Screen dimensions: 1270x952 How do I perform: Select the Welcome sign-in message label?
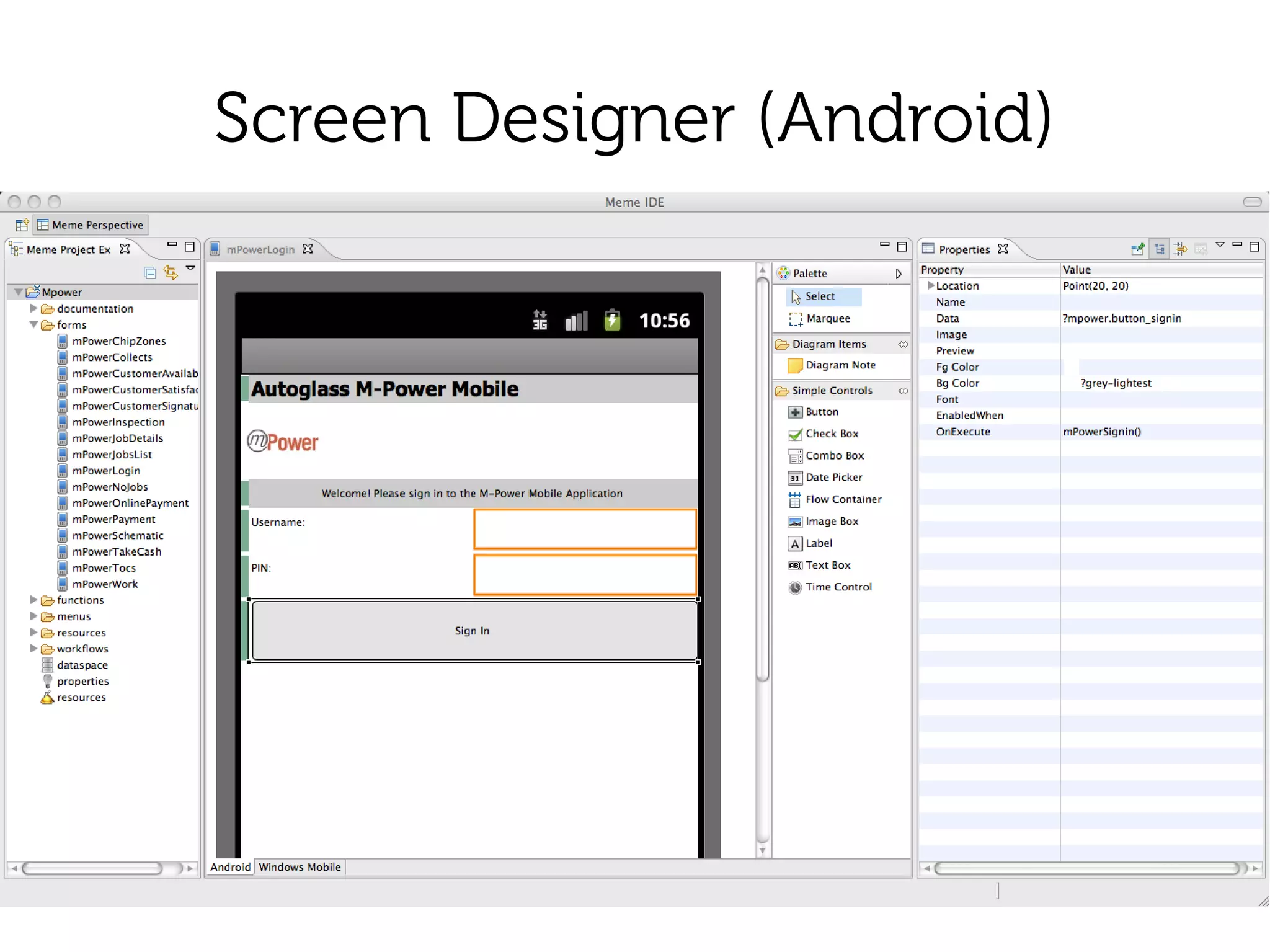(472, 493)
